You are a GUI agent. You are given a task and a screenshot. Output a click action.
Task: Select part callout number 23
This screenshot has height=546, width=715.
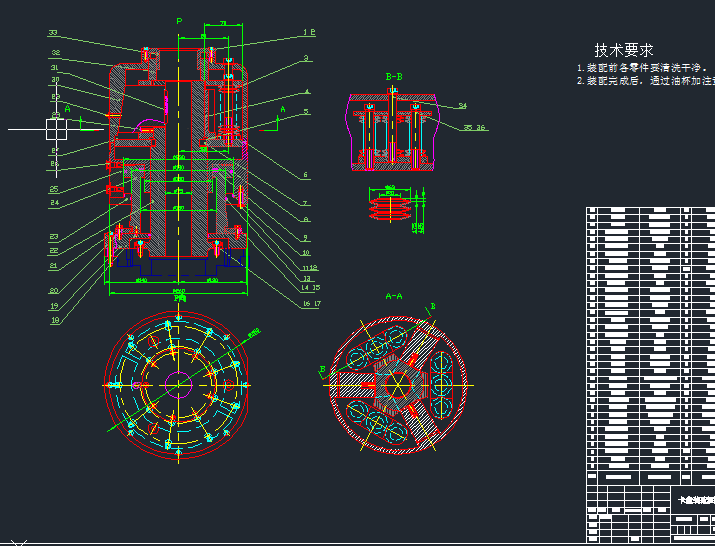coord(54,237)
